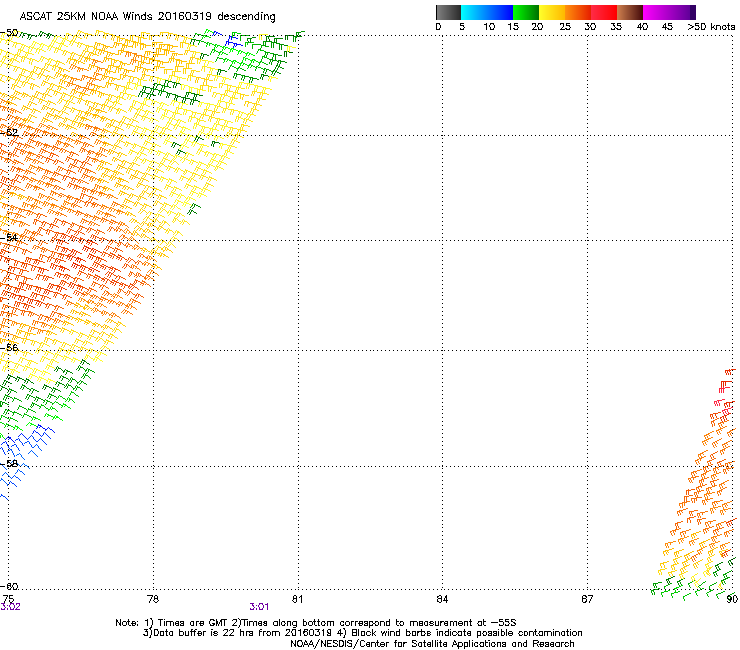Click the brown 35–40 knots color segment
The image size is (740, 650).
click(x=630, y=12)
